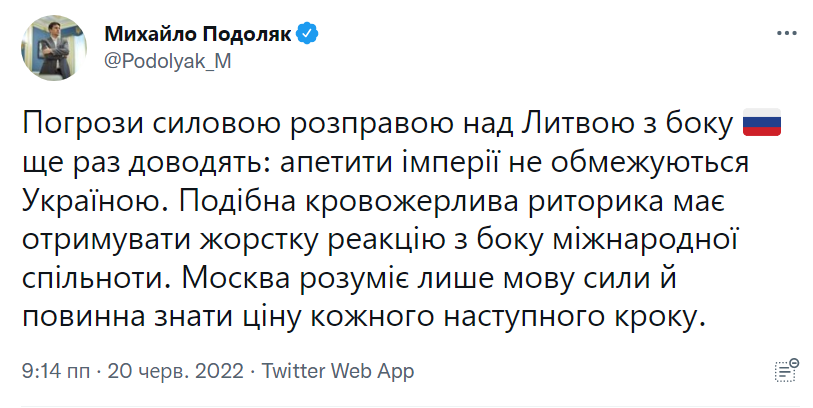Open Михайло Подоляк's profile picture
The image size is (813, 408).
pyautogui.click(x=54, y=47)
